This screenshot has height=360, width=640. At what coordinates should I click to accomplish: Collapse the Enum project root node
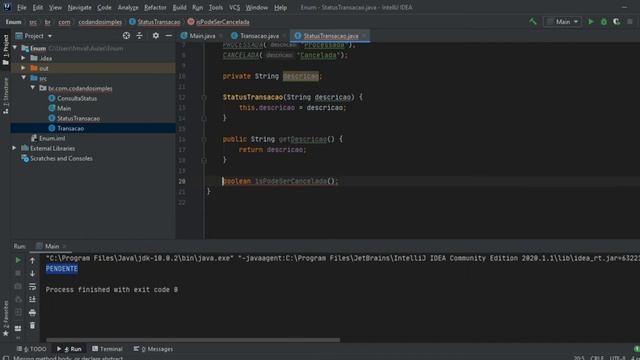click(15, 48)
